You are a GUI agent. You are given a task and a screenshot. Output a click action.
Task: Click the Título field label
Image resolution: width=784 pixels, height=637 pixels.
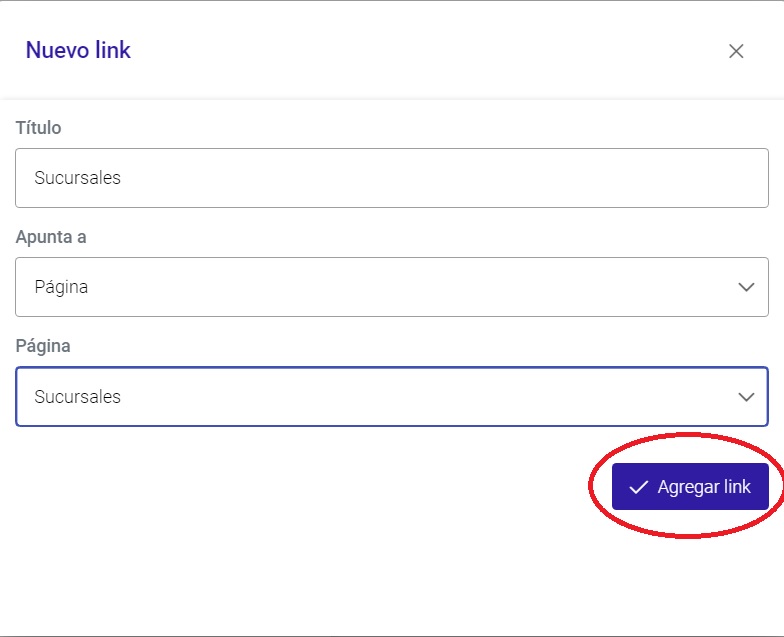pyautogui.click(x=38, y=128)
